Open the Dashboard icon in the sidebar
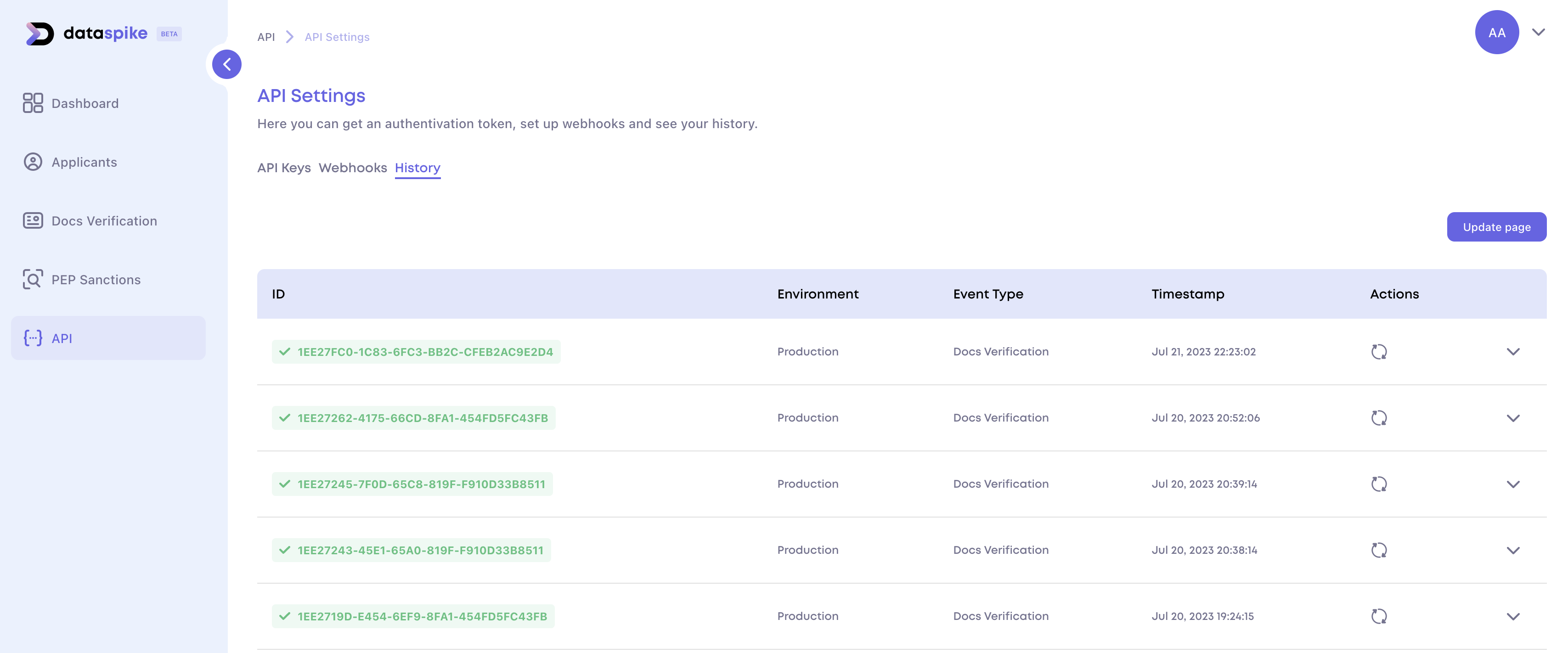The width and height of the screenshot is (1568, 653). click(33, 103)
